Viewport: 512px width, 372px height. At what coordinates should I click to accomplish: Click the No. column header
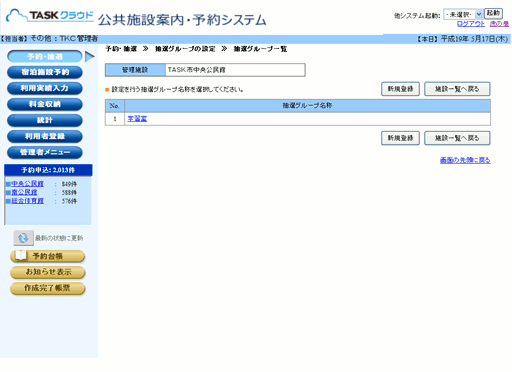115,106
